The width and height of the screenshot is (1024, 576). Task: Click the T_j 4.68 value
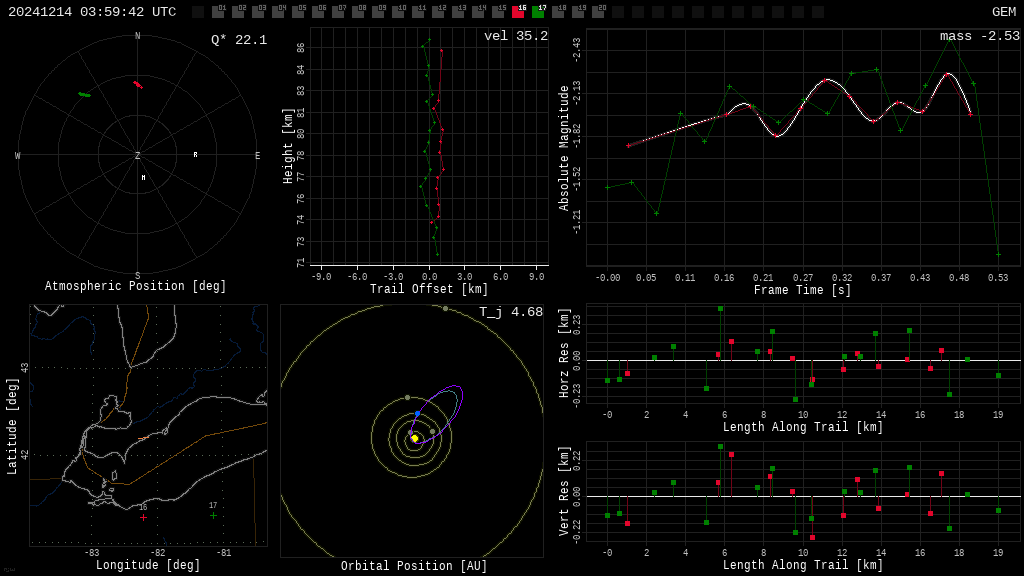pyautogui.click(x=511, y=312)
